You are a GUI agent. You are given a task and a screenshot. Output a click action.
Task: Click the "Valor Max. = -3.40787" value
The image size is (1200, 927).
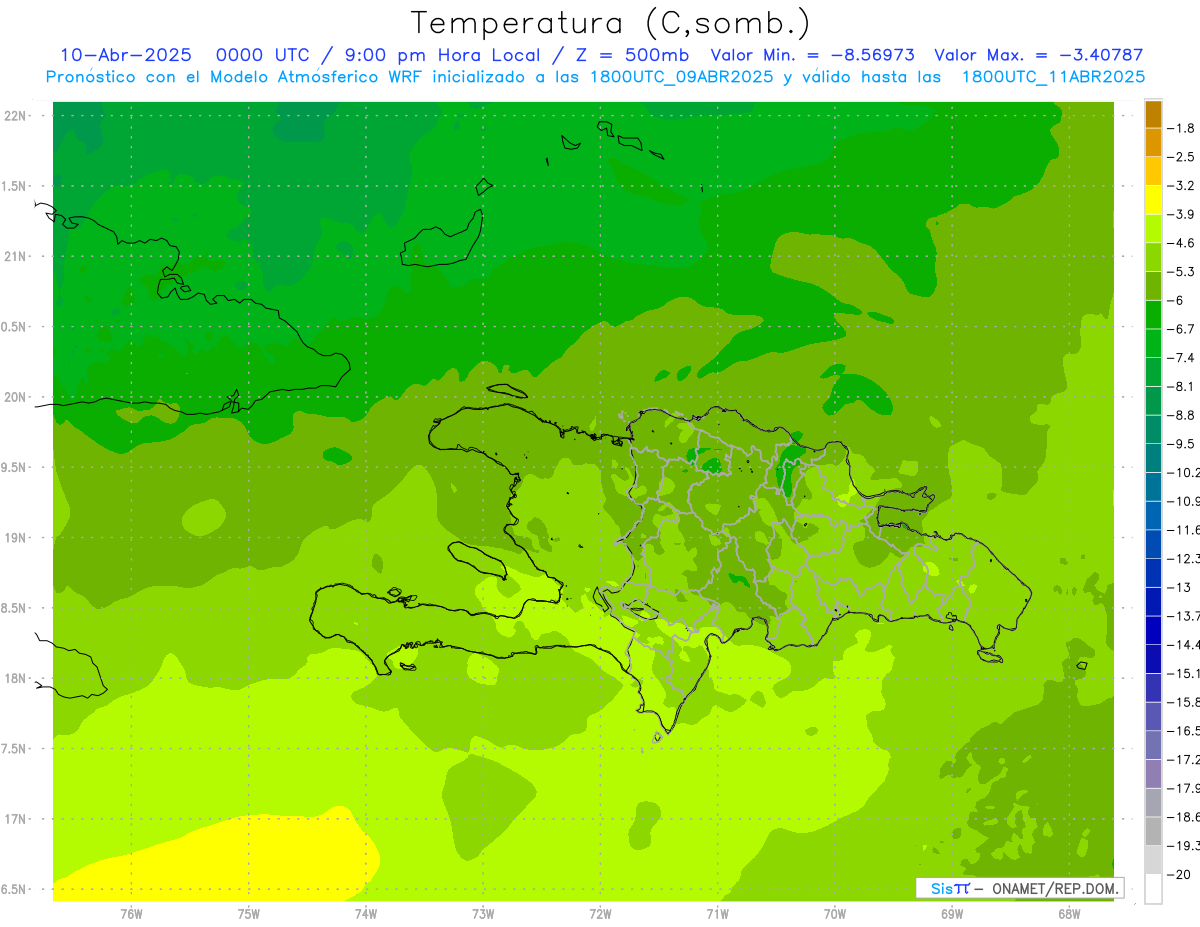(1038, 55)
